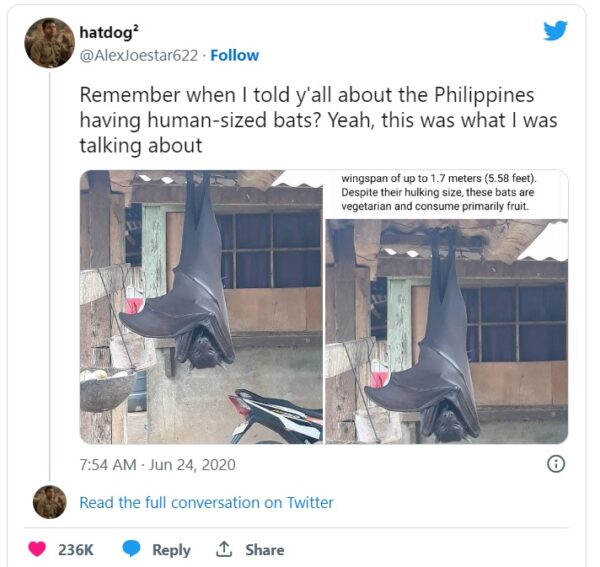Click the small avatar beside conversation link

50,502
